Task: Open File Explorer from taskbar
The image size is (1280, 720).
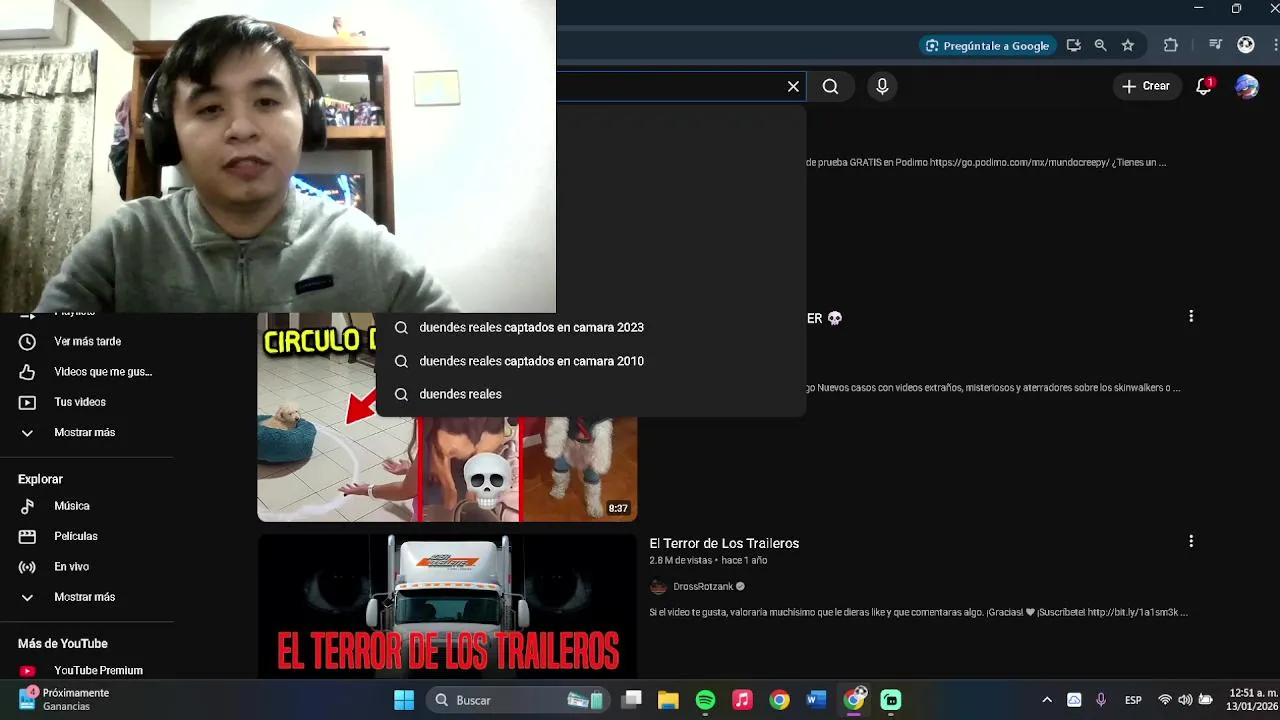Action: [x=668, y=700]
